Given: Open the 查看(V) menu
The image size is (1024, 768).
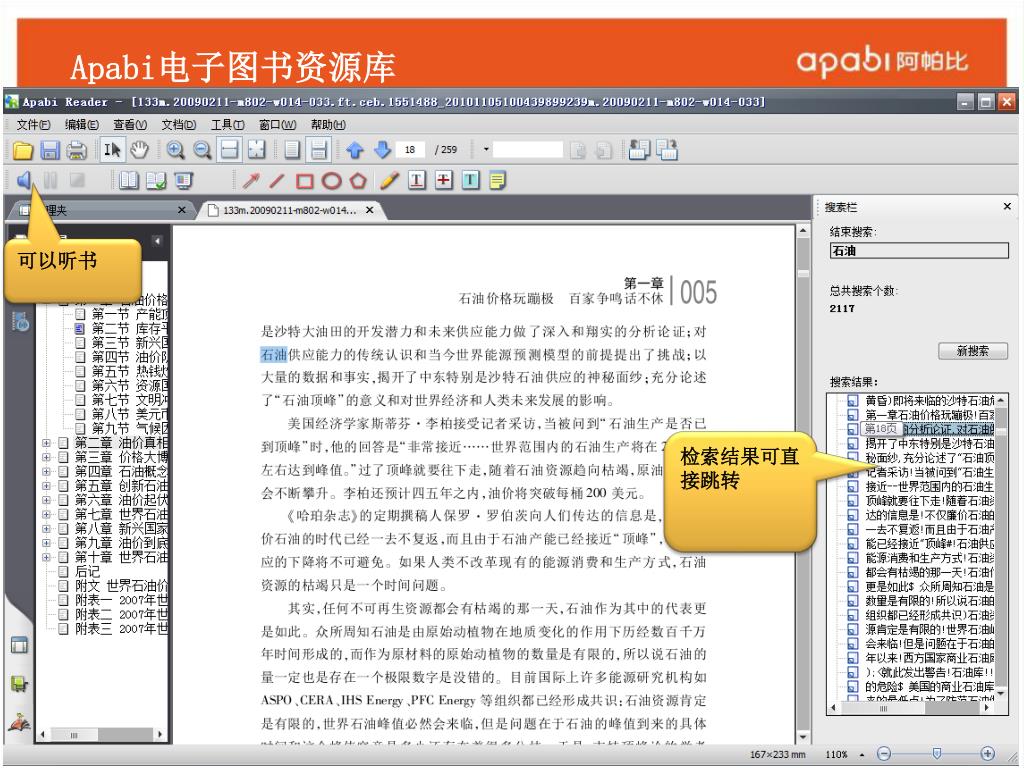Looking at the screenshot, I should 130,124.
